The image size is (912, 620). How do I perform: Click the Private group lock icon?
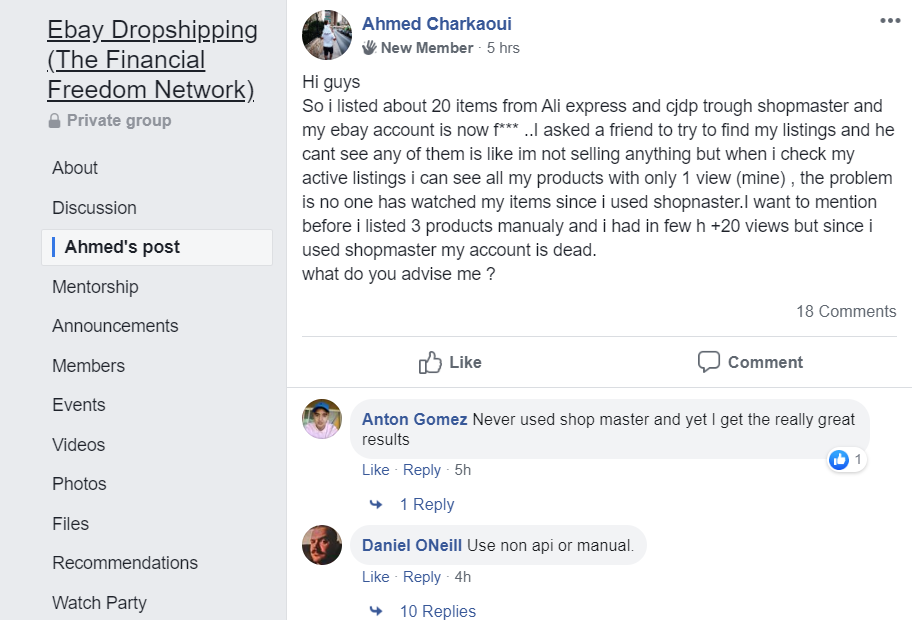pyautogui.click(x=54, y=121)
